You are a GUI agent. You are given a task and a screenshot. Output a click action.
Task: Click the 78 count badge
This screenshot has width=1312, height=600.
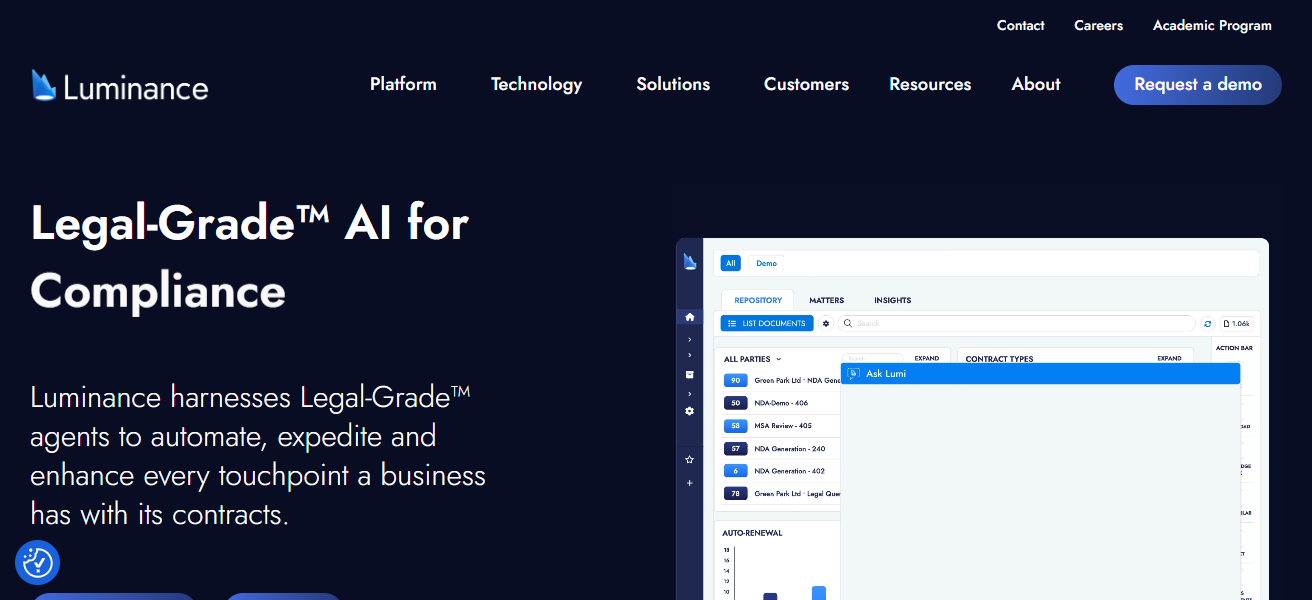[x=736, y=494]
